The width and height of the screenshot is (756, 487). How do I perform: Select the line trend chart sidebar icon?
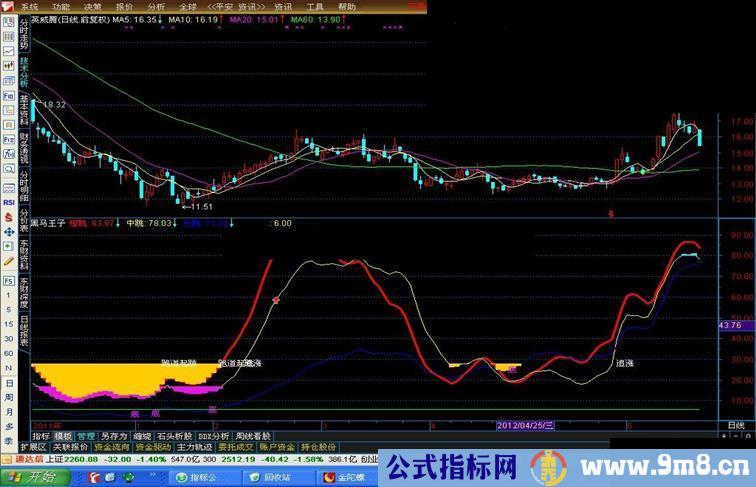[9, 51]
